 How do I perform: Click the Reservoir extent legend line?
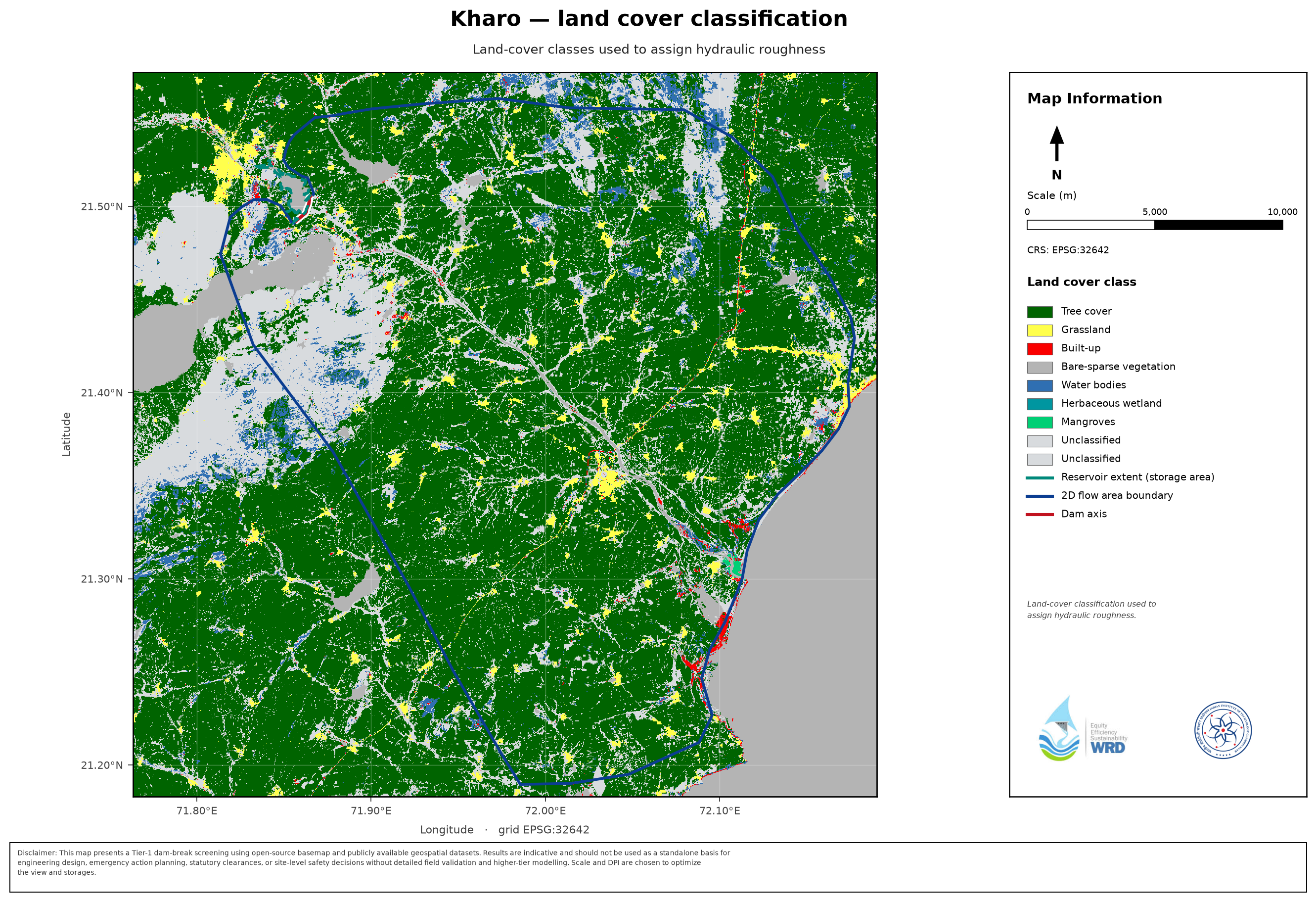pos(1040,477)
